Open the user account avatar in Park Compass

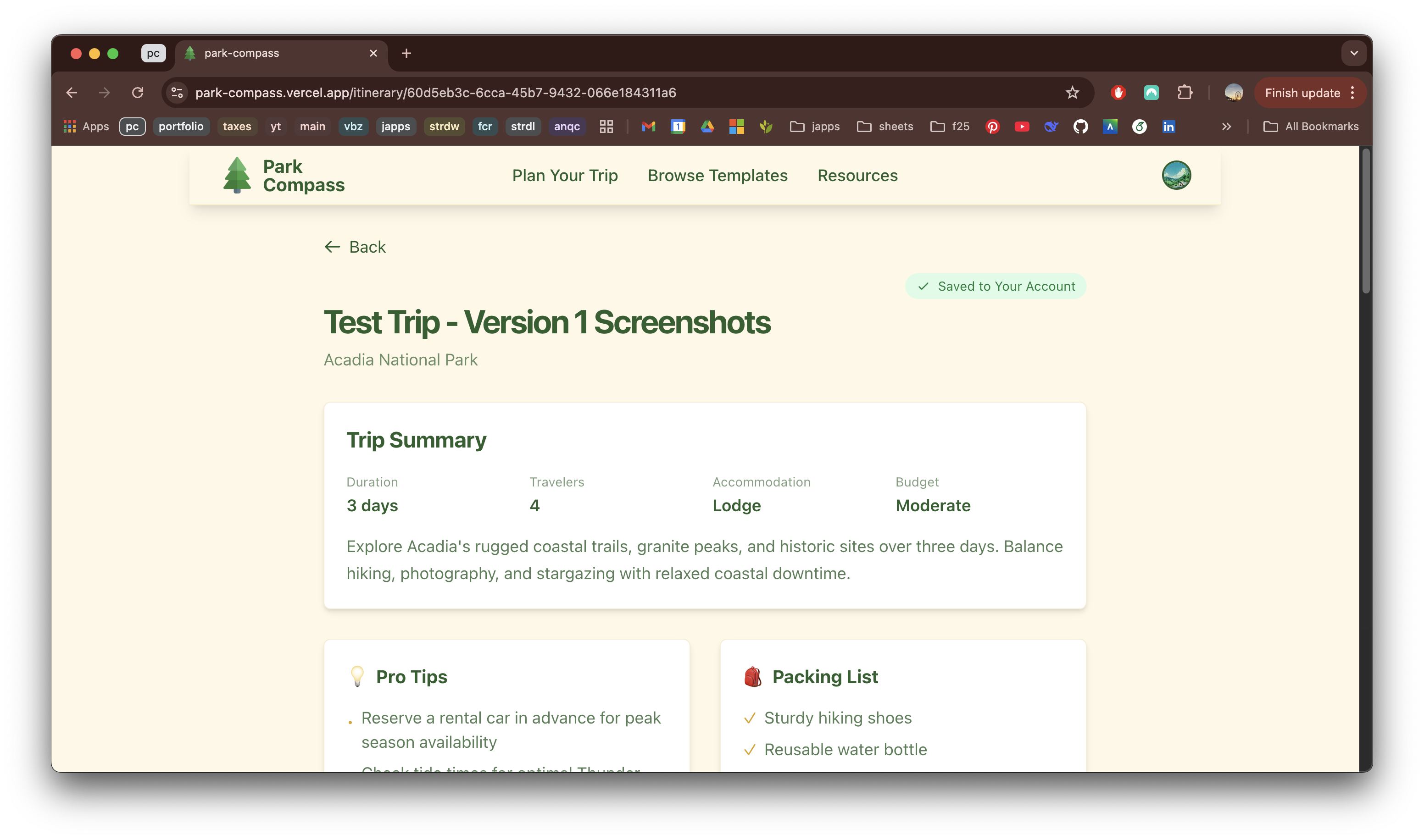point(1176,175)
